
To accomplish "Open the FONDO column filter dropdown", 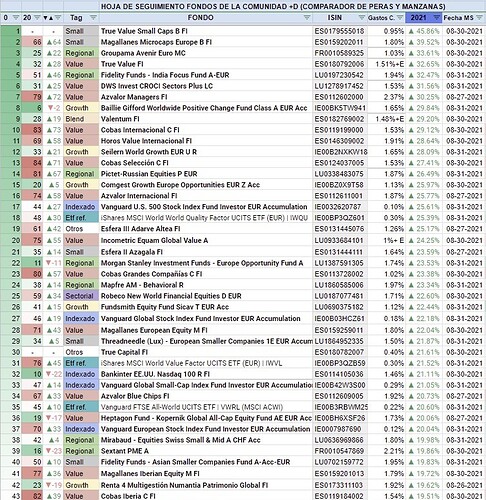I will click(x=307, y=18).
